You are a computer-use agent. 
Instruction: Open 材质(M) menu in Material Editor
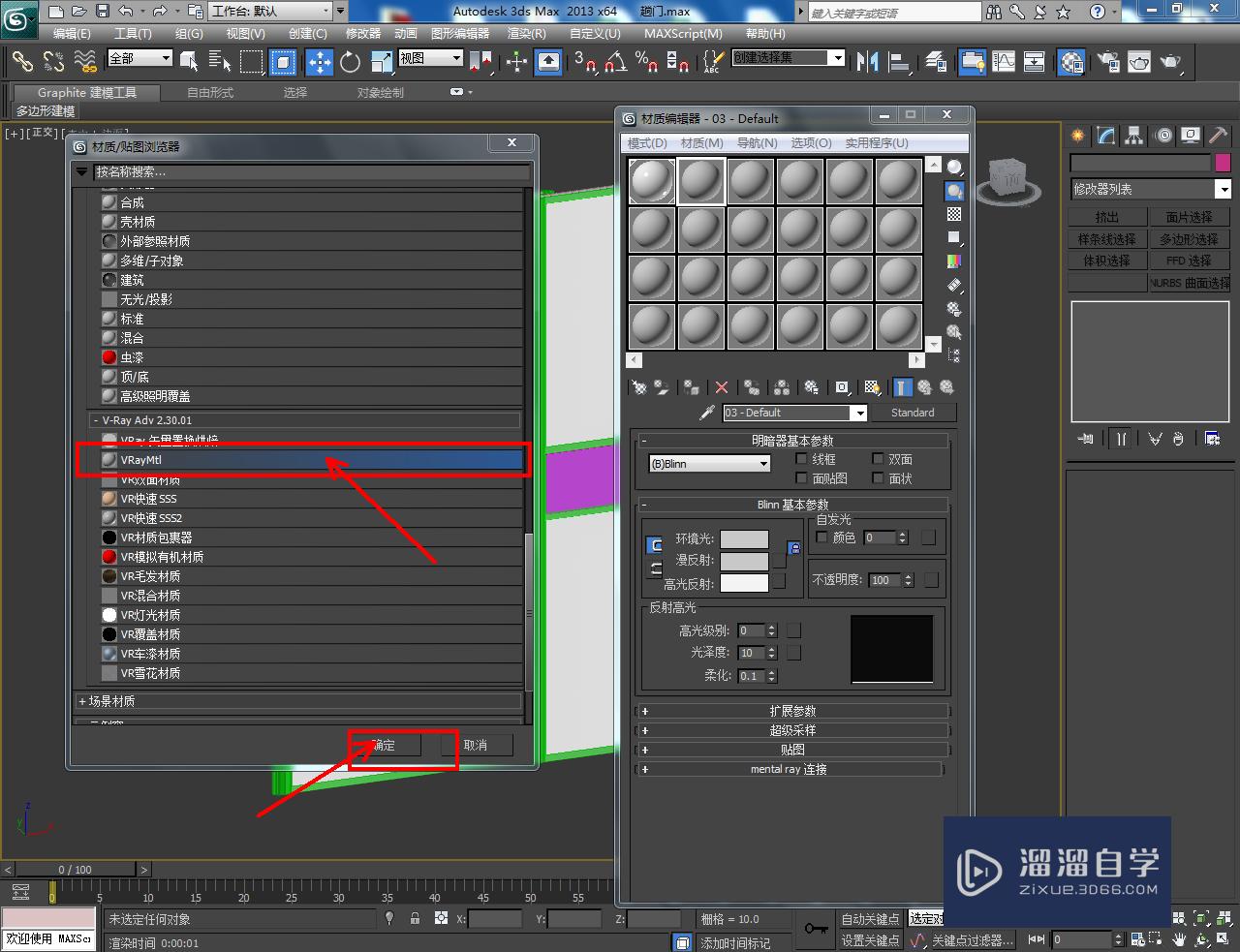pos(702,143)
